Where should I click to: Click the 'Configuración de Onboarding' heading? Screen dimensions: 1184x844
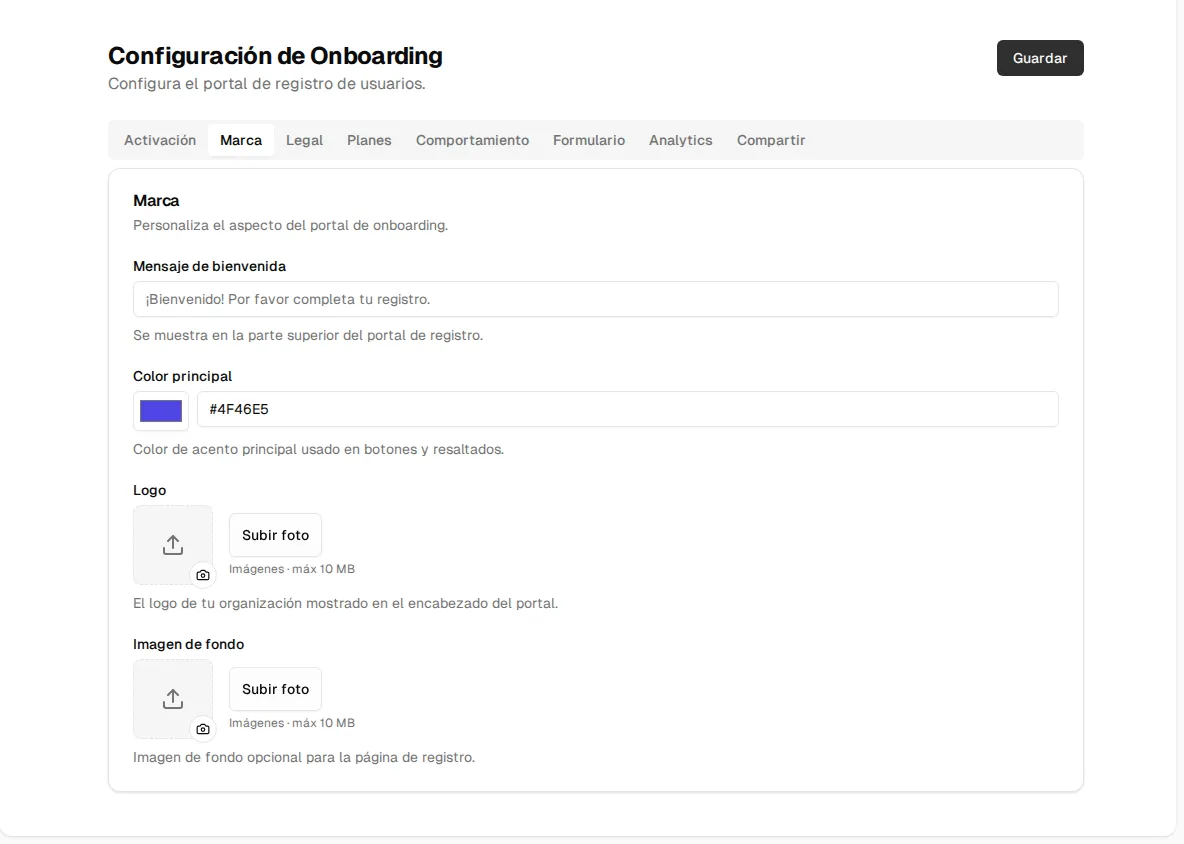276,56
